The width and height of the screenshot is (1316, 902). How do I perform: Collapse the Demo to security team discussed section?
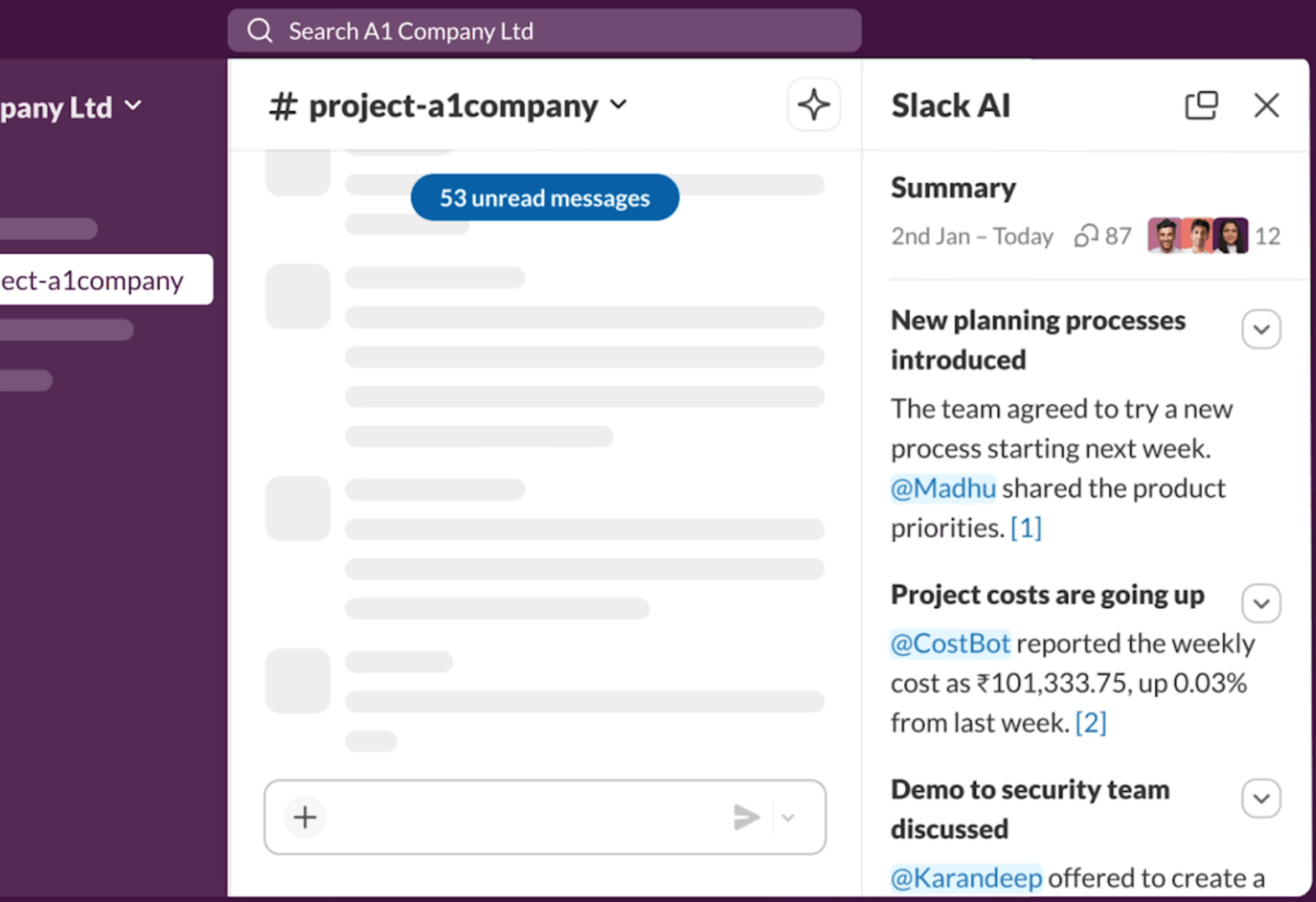click(1261, 798)
